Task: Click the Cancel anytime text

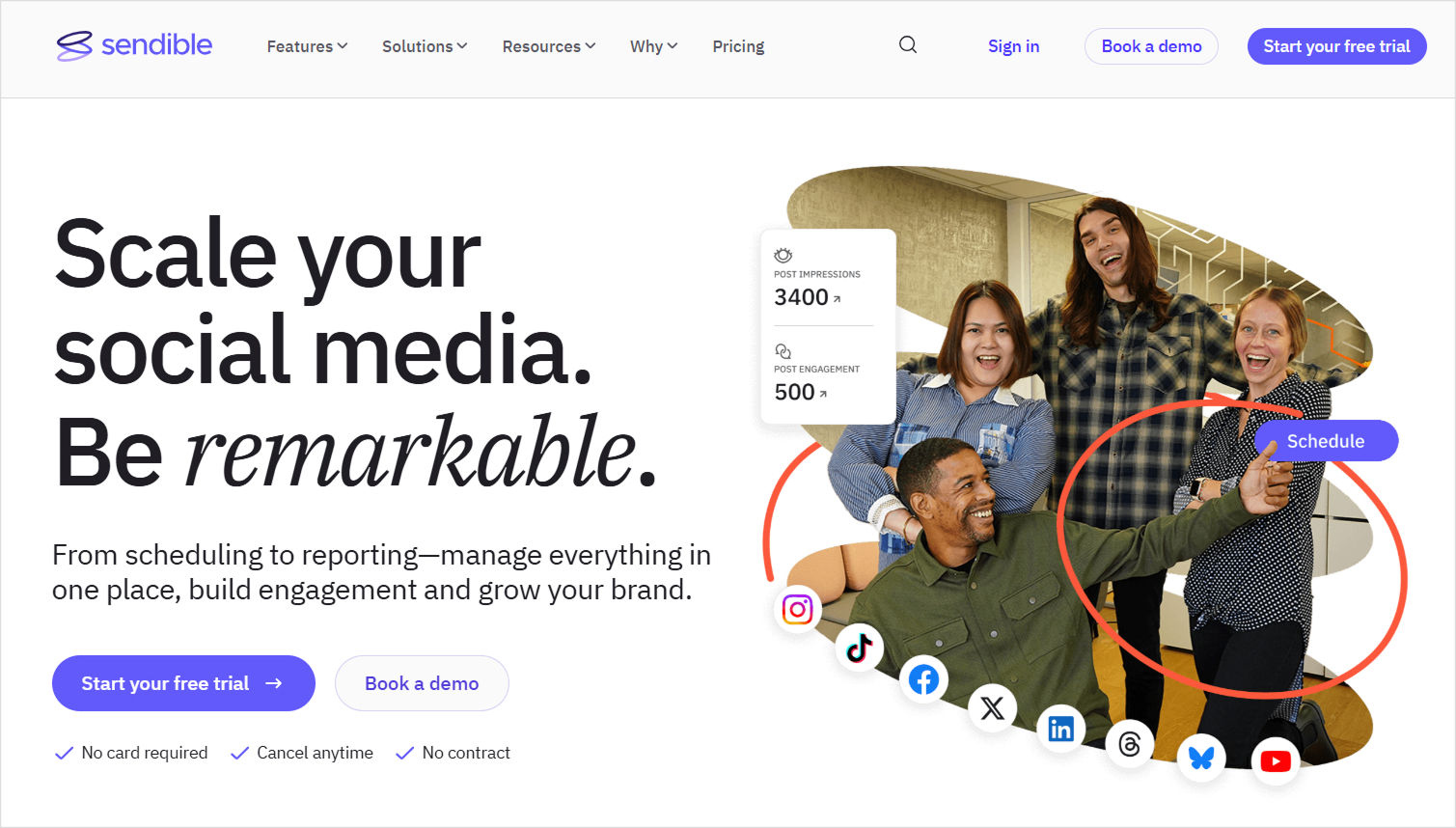Action: pyautogui.click(x=315, y=753)
